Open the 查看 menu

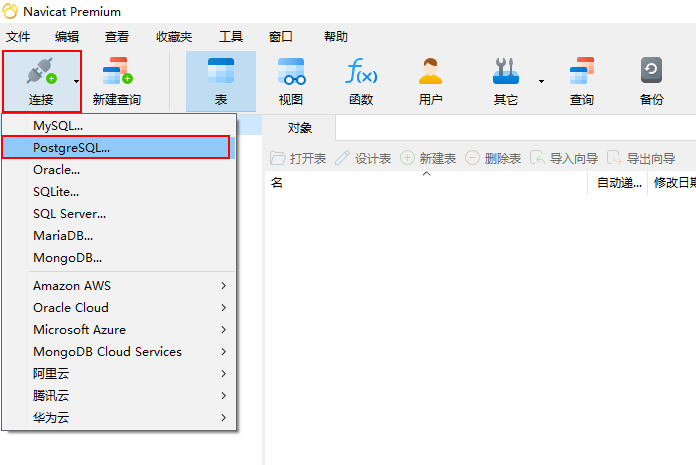(117, 36)
